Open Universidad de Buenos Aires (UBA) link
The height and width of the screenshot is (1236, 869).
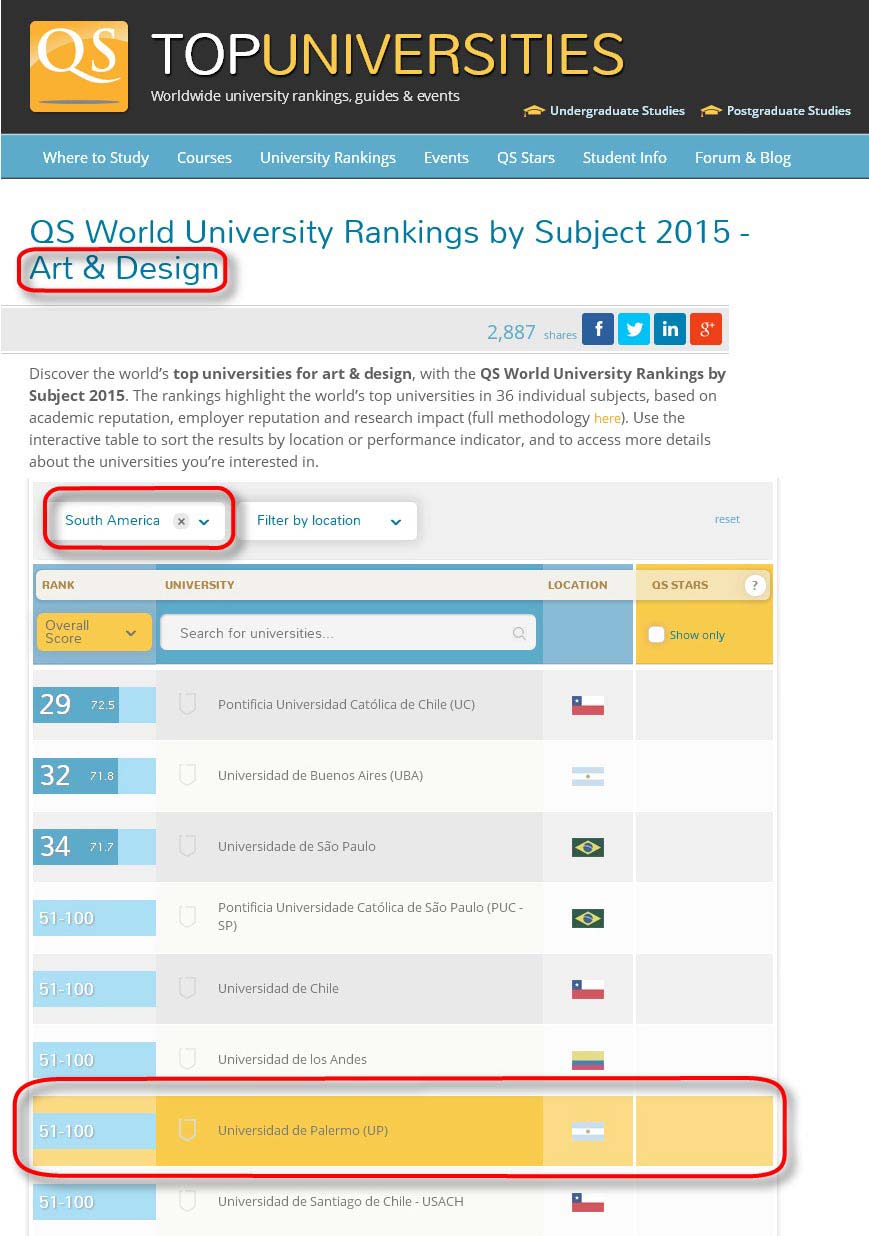point(318,775)
